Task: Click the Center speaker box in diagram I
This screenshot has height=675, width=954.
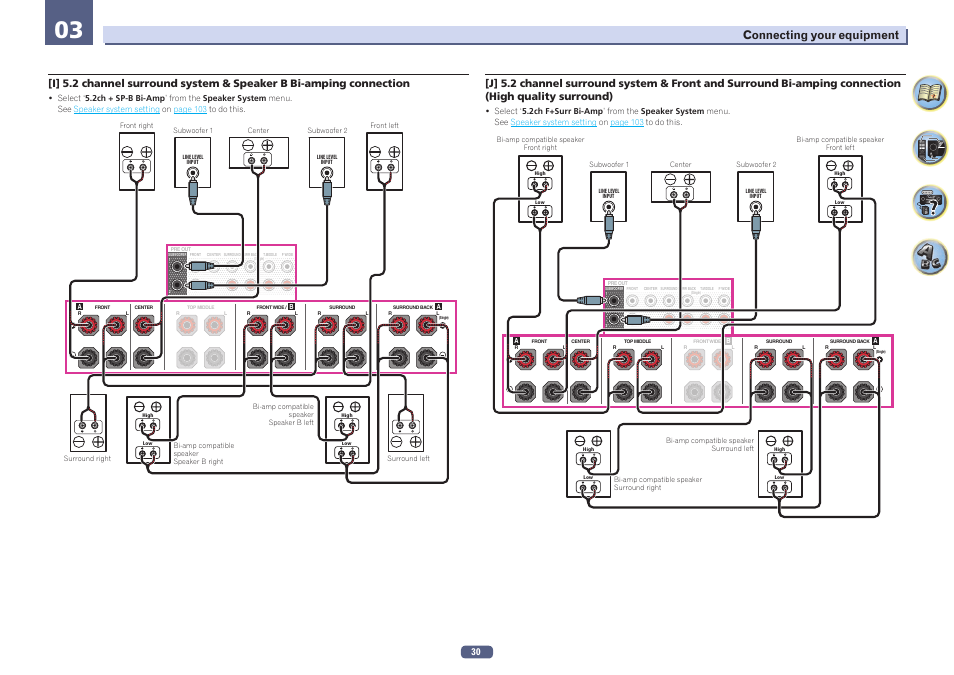Action: 259,153
